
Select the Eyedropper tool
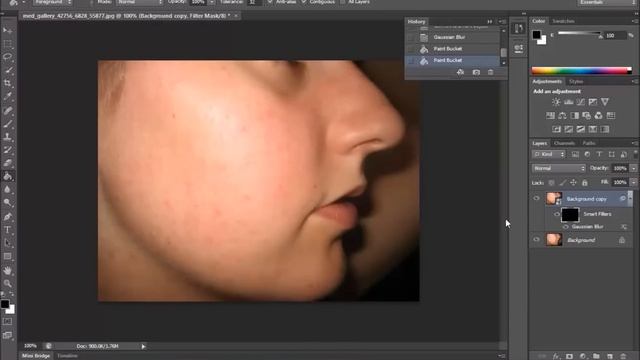[7, 96]
